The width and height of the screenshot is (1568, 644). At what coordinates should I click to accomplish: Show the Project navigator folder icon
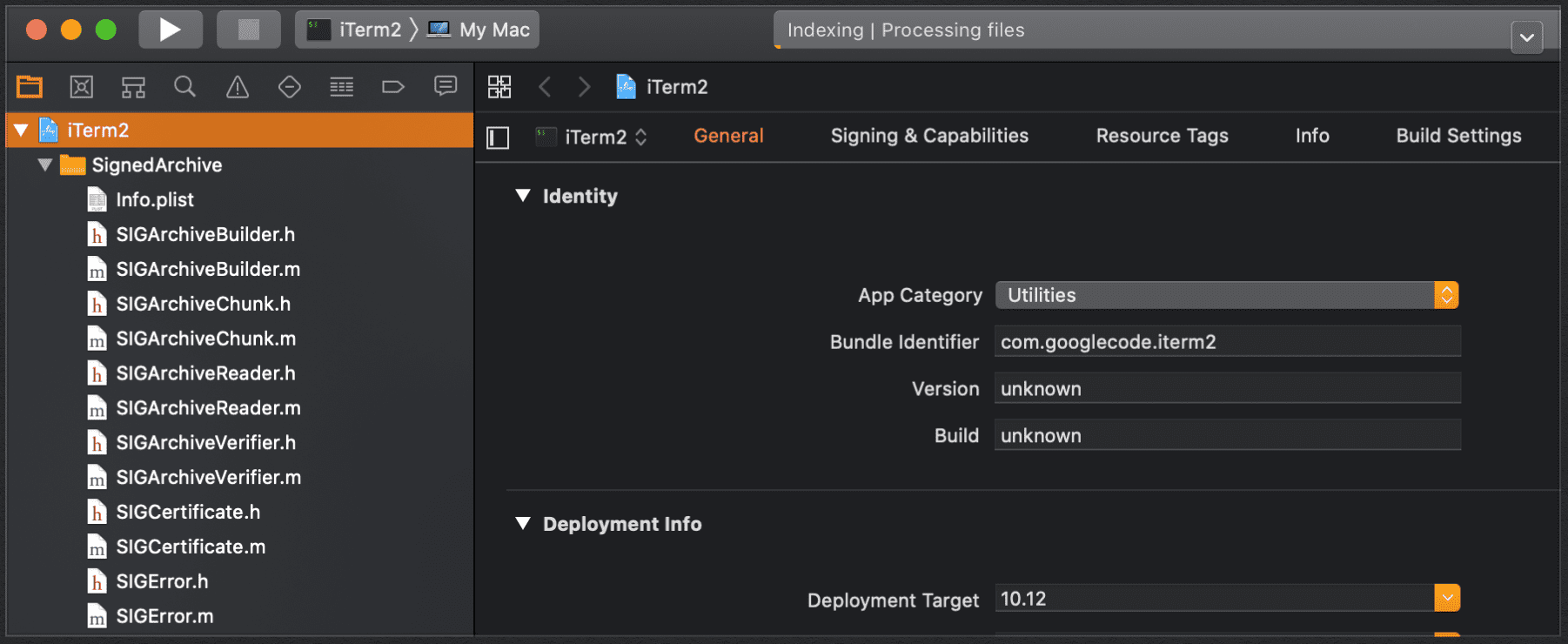pyautogui.click(x=30, y=86)
